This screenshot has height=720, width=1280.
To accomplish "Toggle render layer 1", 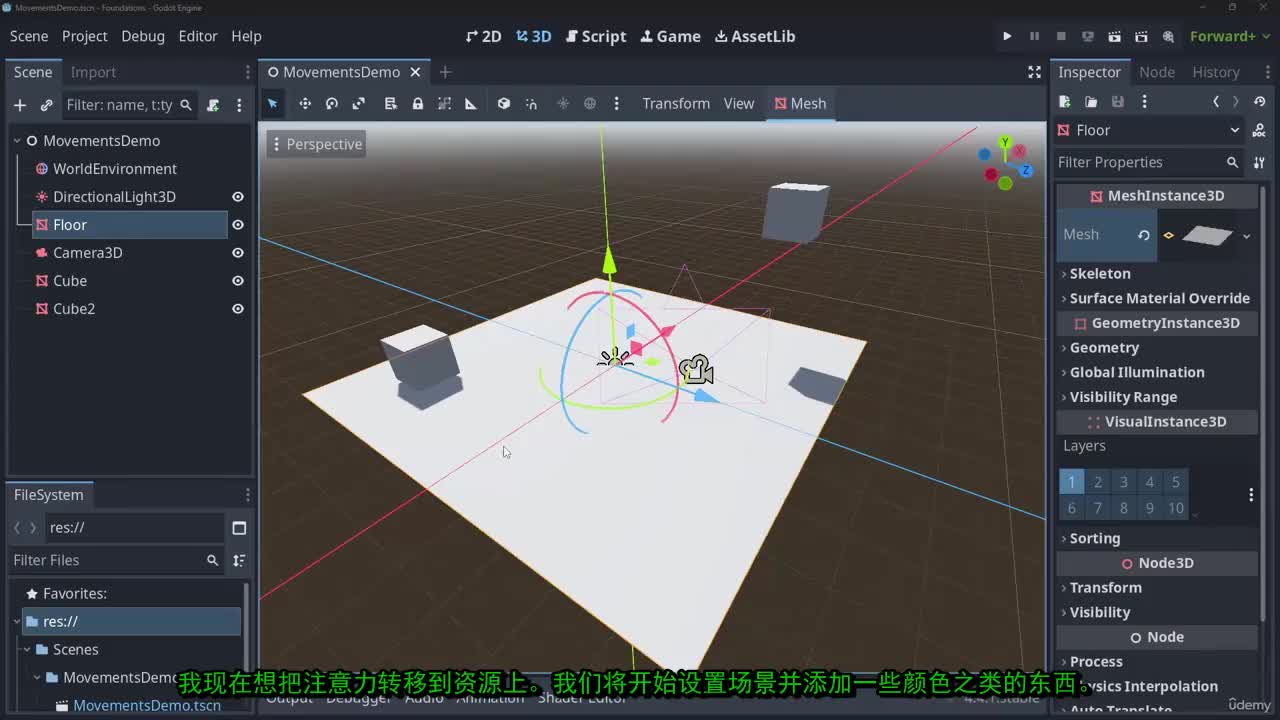I will point(1071,482).
